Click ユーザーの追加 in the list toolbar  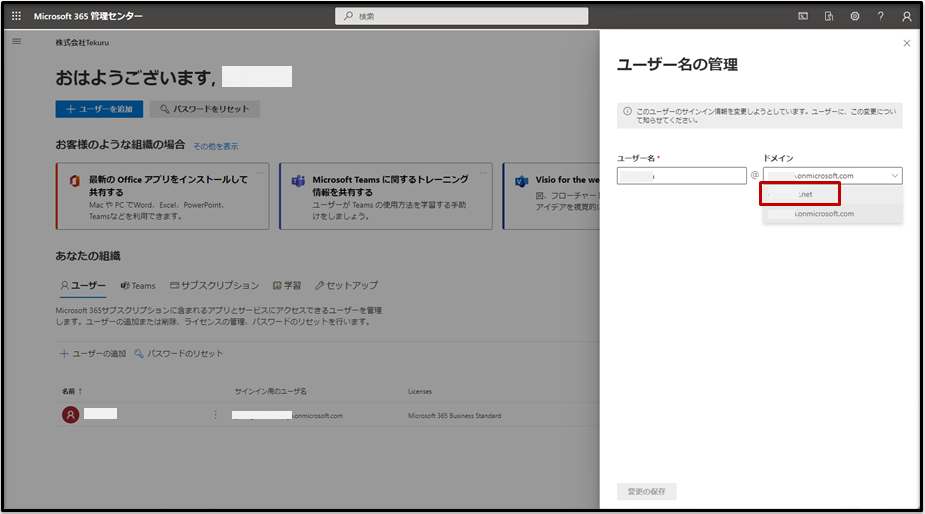(93, 353)
